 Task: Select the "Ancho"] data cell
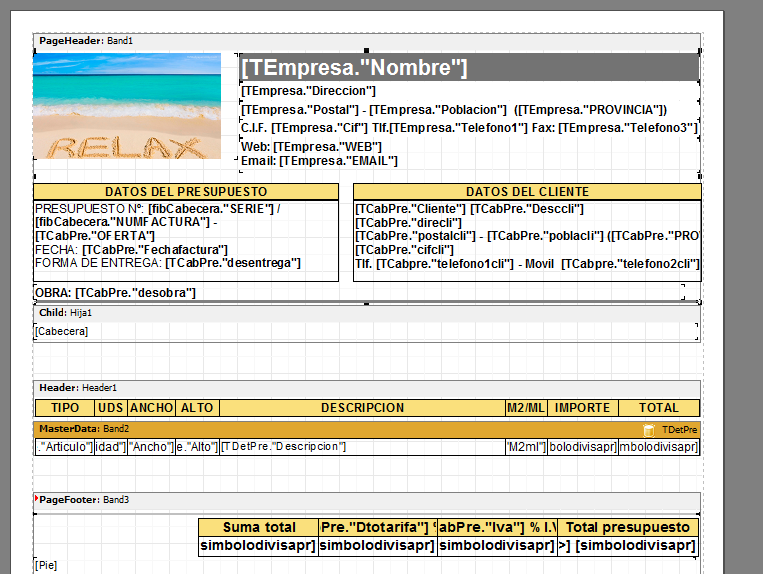point(151,447)
